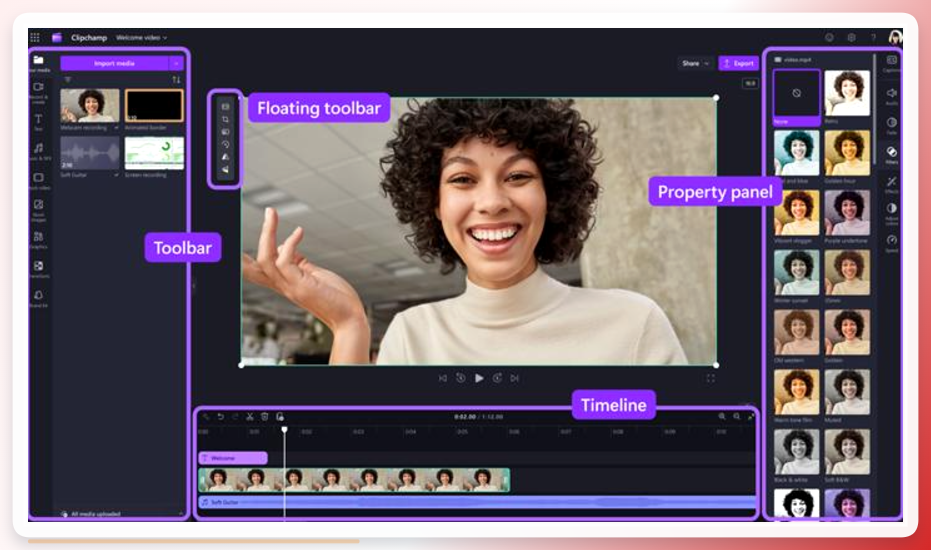
Task: Open the Captions tab in property panel
Action: click(x=891, y=64)
